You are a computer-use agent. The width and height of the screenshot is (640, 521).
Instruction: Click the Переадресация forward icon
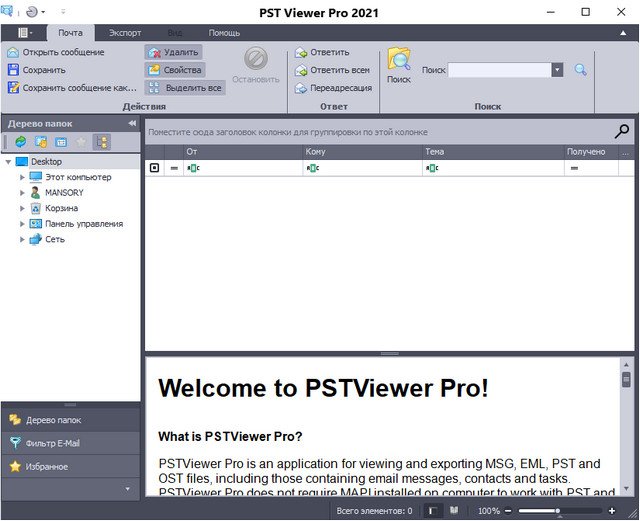tap(300, 88)
